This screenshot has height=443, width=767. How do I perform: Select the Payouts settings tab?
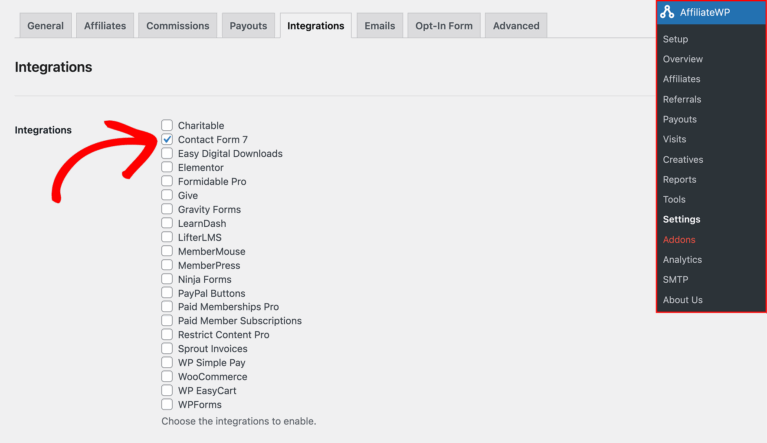coord(248,25)
